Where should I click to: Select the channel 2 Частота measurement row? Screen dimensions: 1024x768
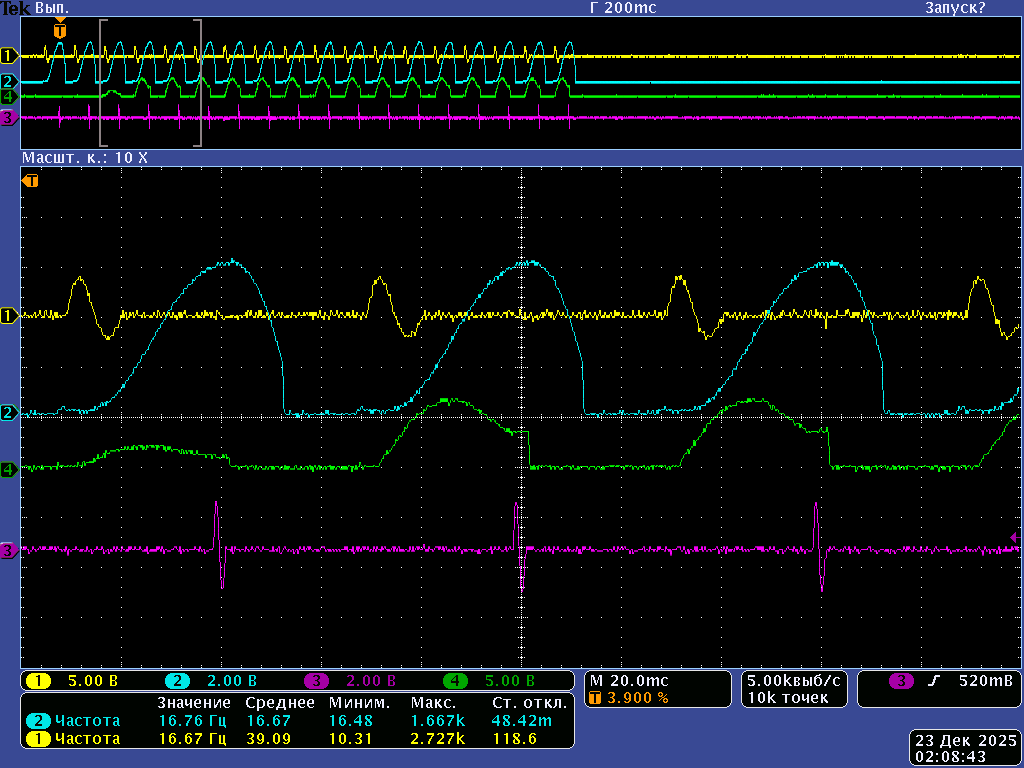[88, 720]
